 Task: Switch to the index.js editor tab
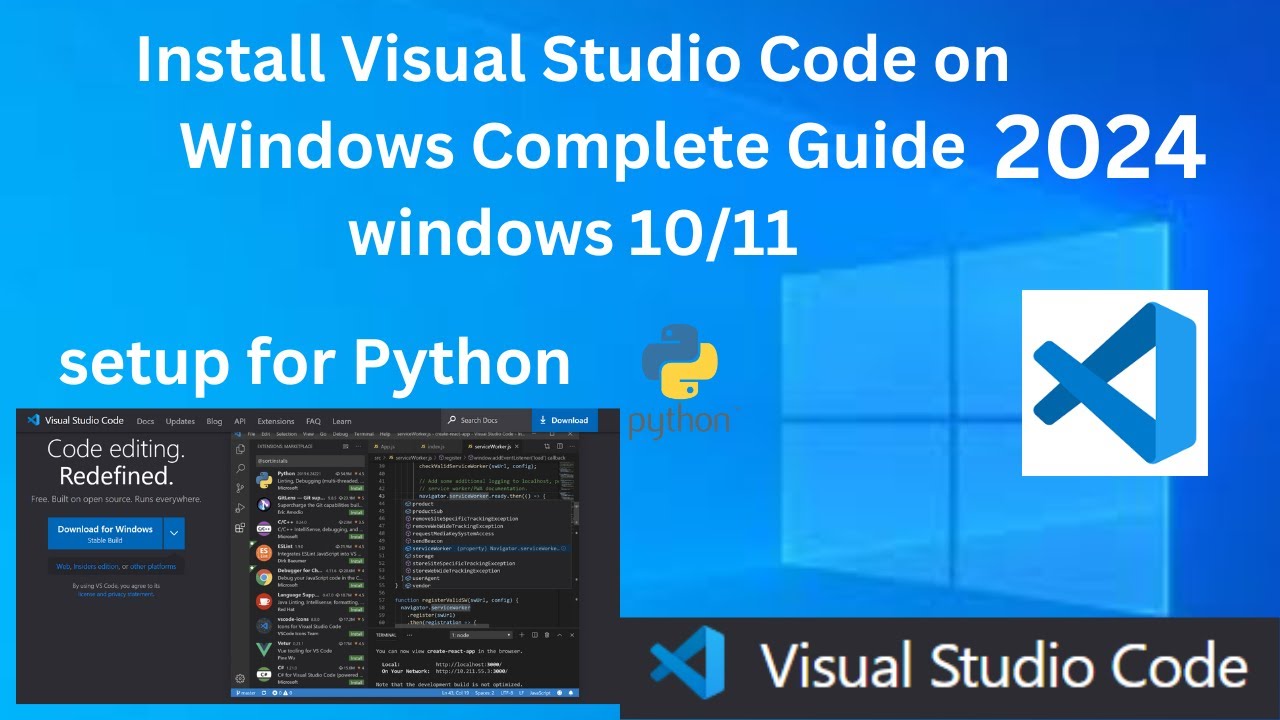point(436,447)
